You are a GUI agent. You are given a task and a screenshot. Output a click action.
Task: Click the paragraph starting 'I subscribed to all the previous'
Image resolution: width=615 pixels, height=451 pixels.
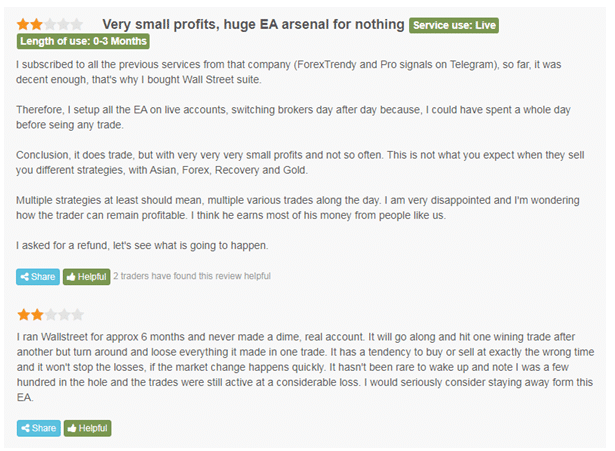click(x=289, y=72)
